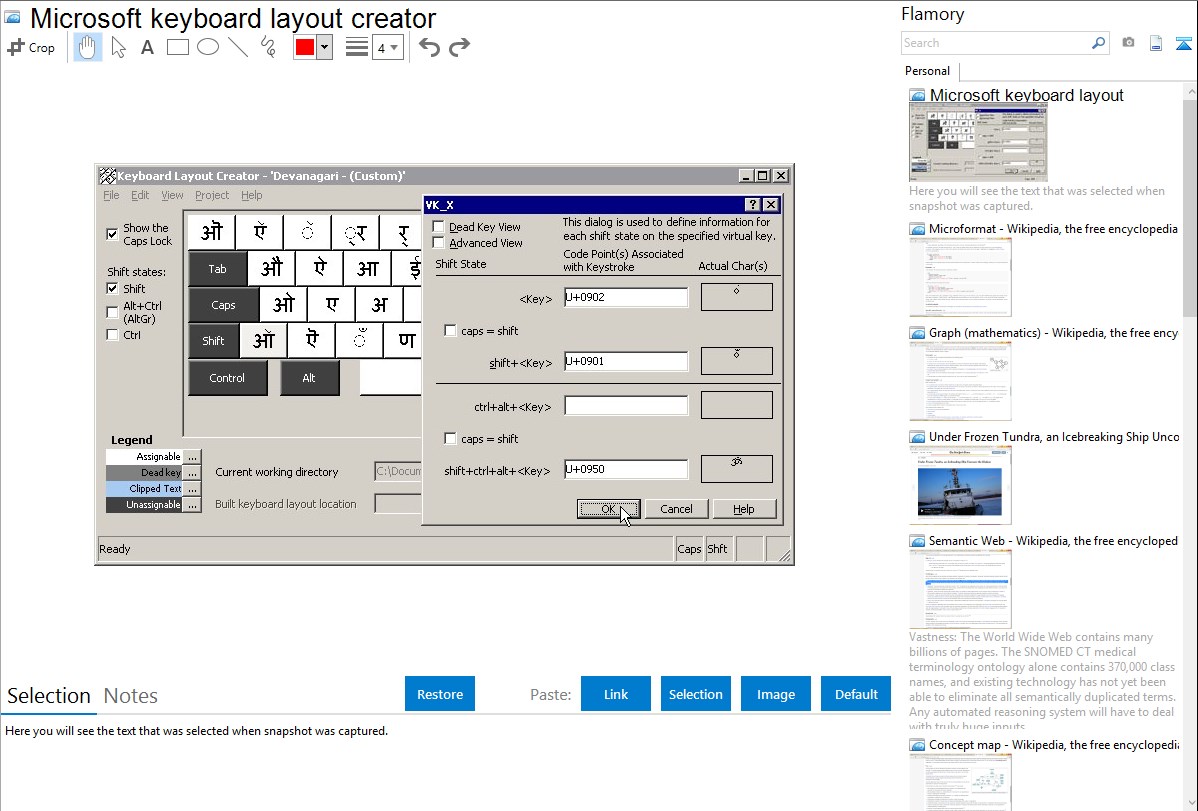Click the Link paste button

[616, 694]
